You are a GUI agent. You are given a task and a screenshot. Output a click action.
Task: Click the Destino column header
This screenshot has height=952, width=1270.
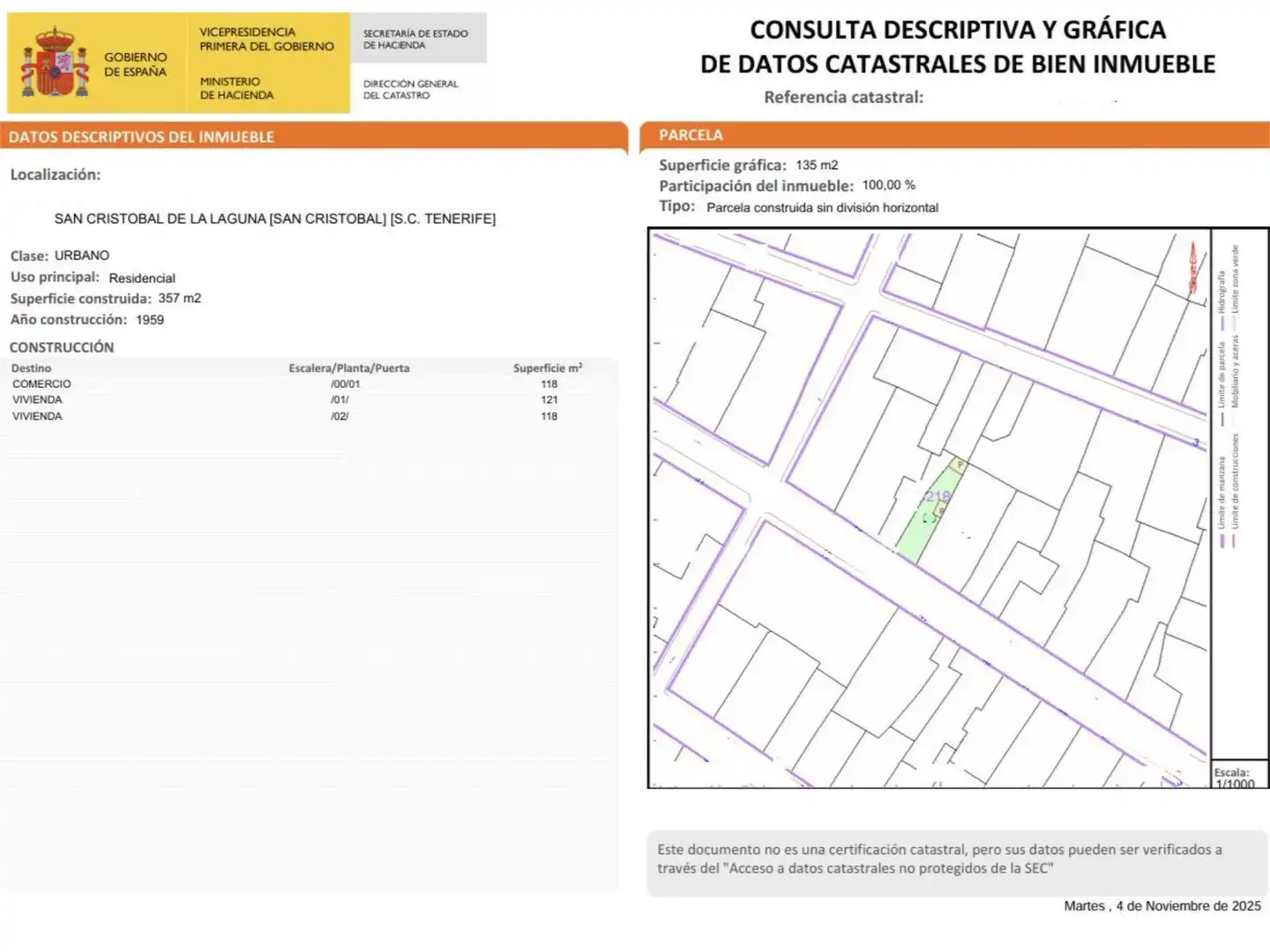coord(31,368)
